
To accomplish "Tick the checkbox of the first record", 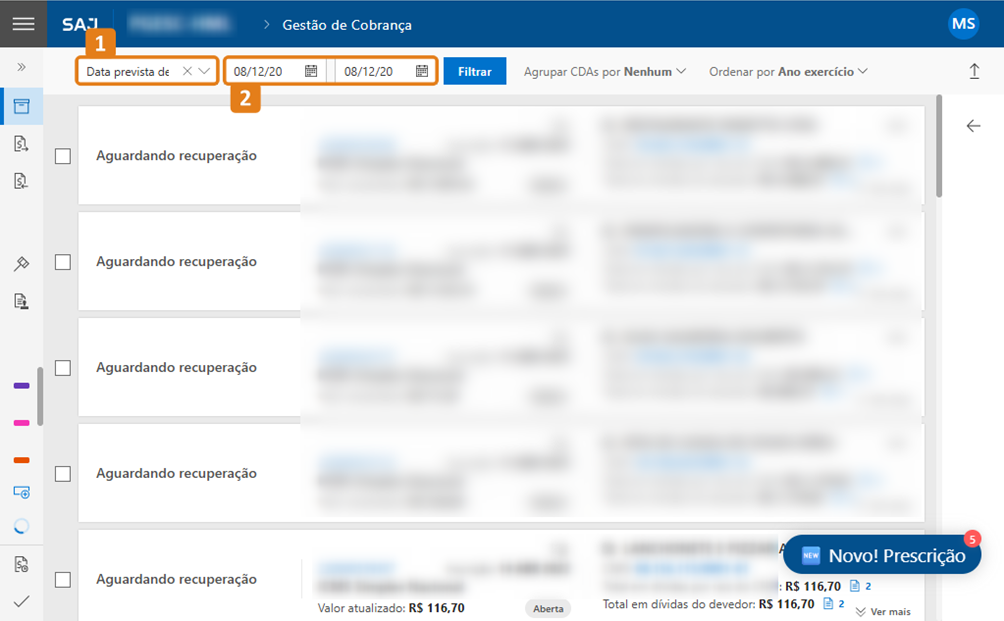I will (63, 156).
